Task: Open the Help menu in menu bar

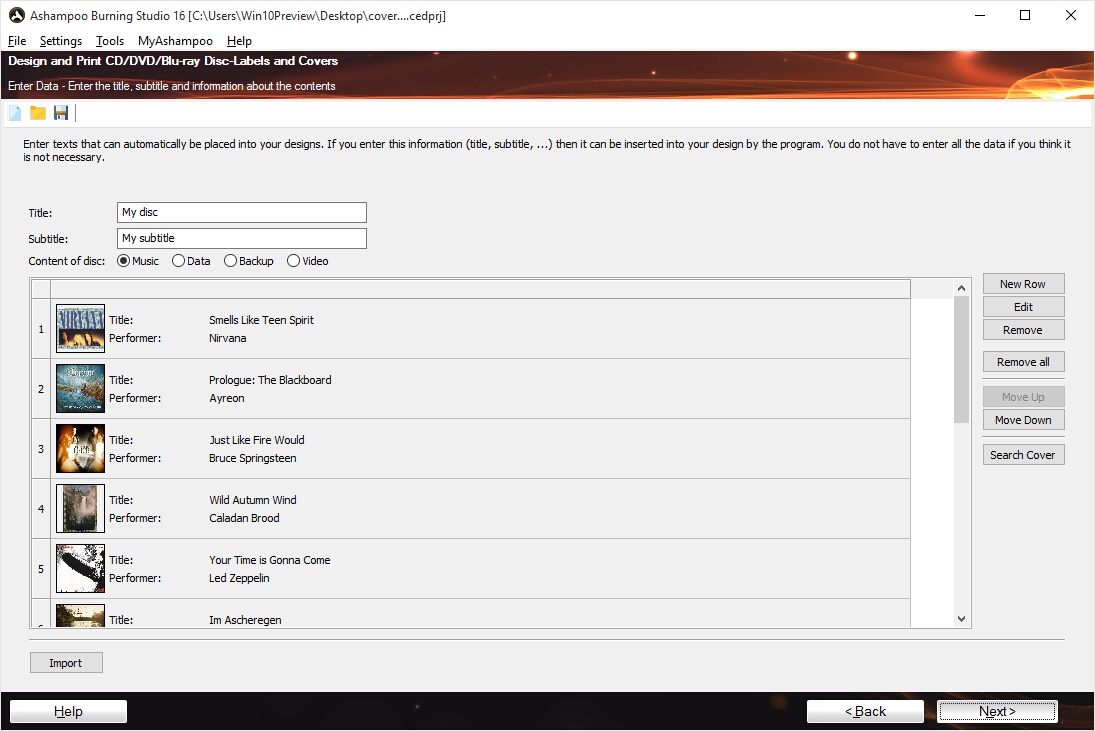Action: pyautogui.click(x=239, y=41)
